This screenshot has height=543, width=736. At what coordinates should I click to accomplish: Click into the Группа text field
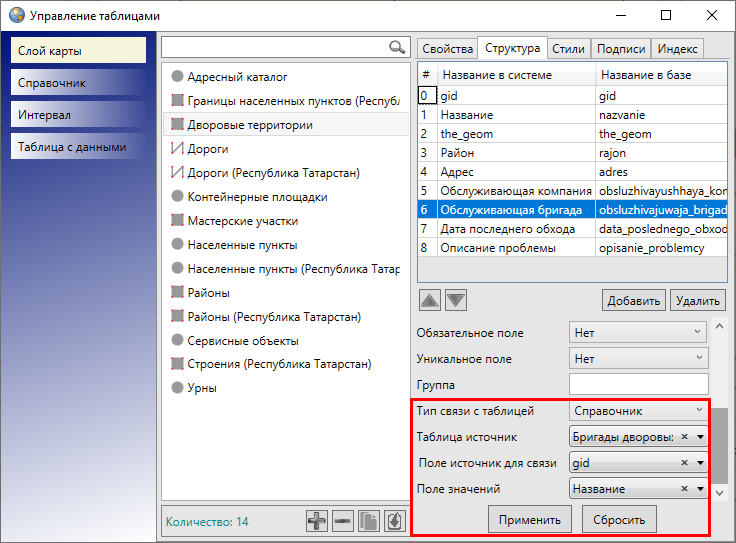[638, 384]
